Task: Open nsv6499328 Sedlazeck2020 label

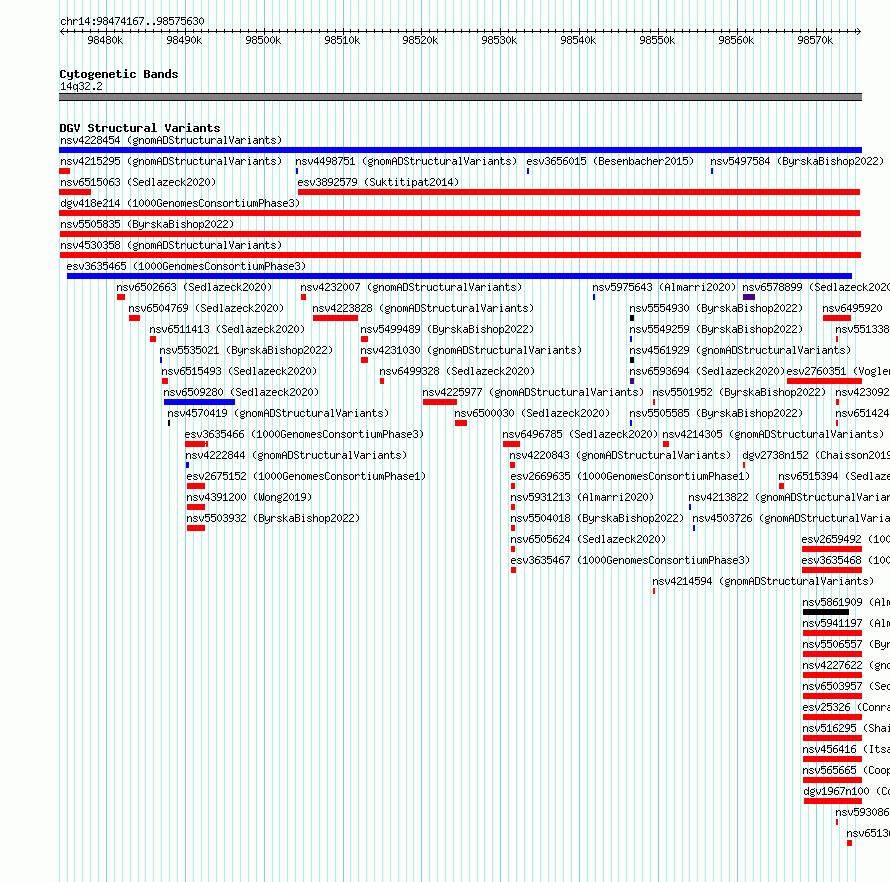Action: coord(457,371)
